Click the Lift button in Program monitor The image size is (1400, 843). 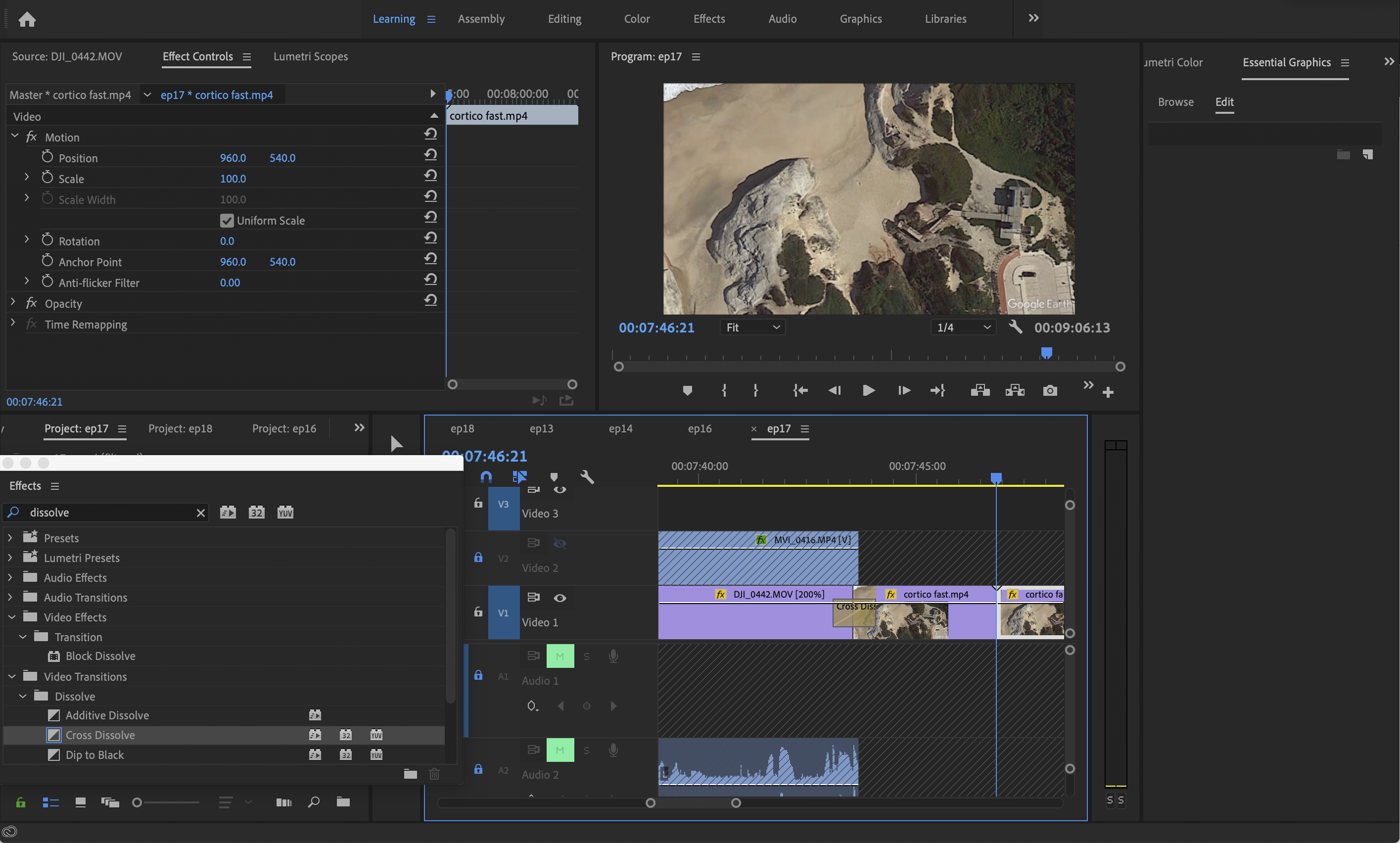tap(980, 390)
